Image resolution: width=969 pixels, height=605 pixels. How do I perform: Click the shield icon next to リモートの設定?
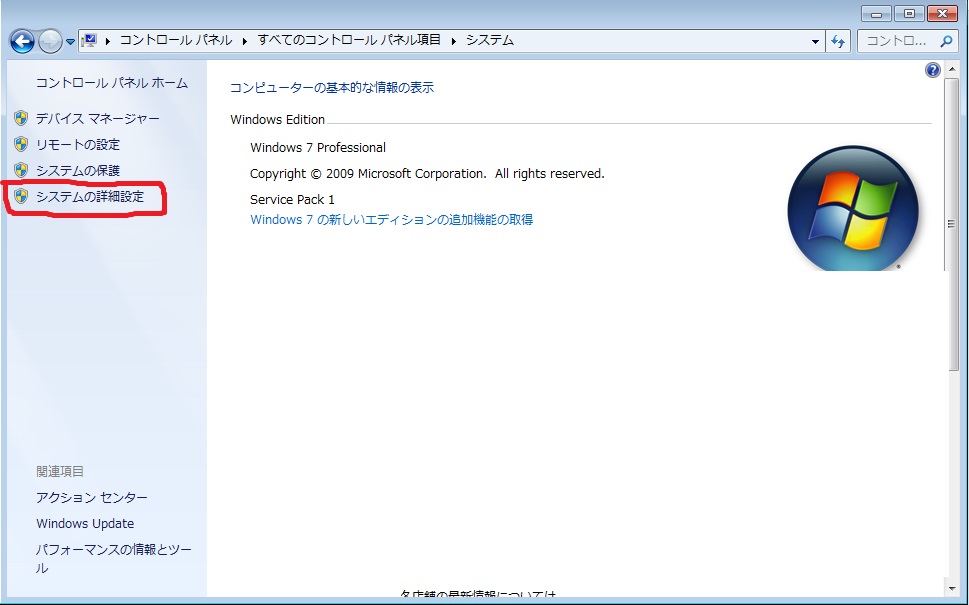click(22, 144)
